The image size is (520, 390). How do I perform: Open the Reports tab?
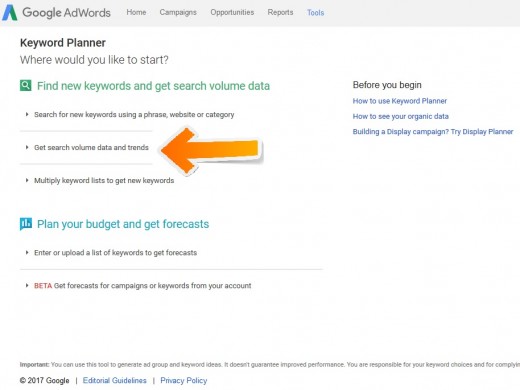(280, 12)
